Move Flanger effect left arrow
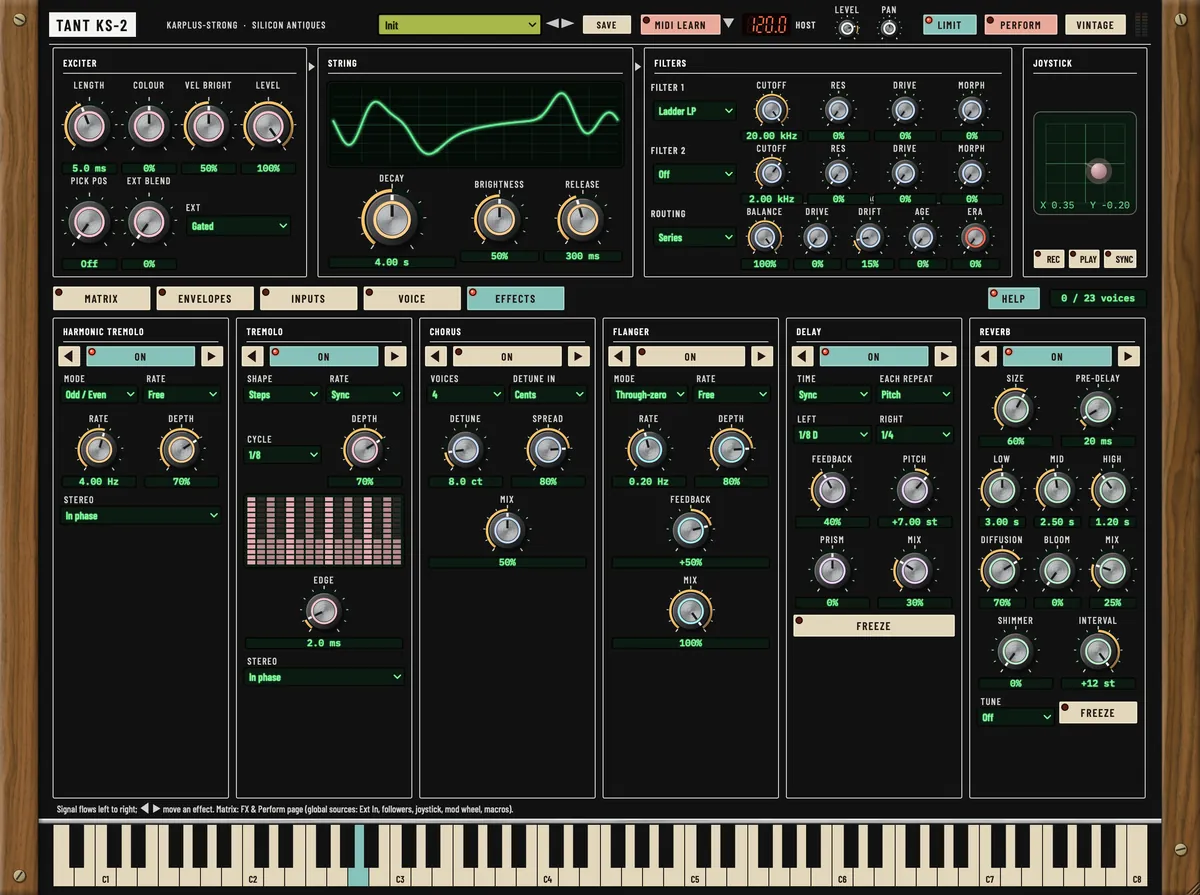Screen dimensions: 1200x895 [x=620, y=356]
